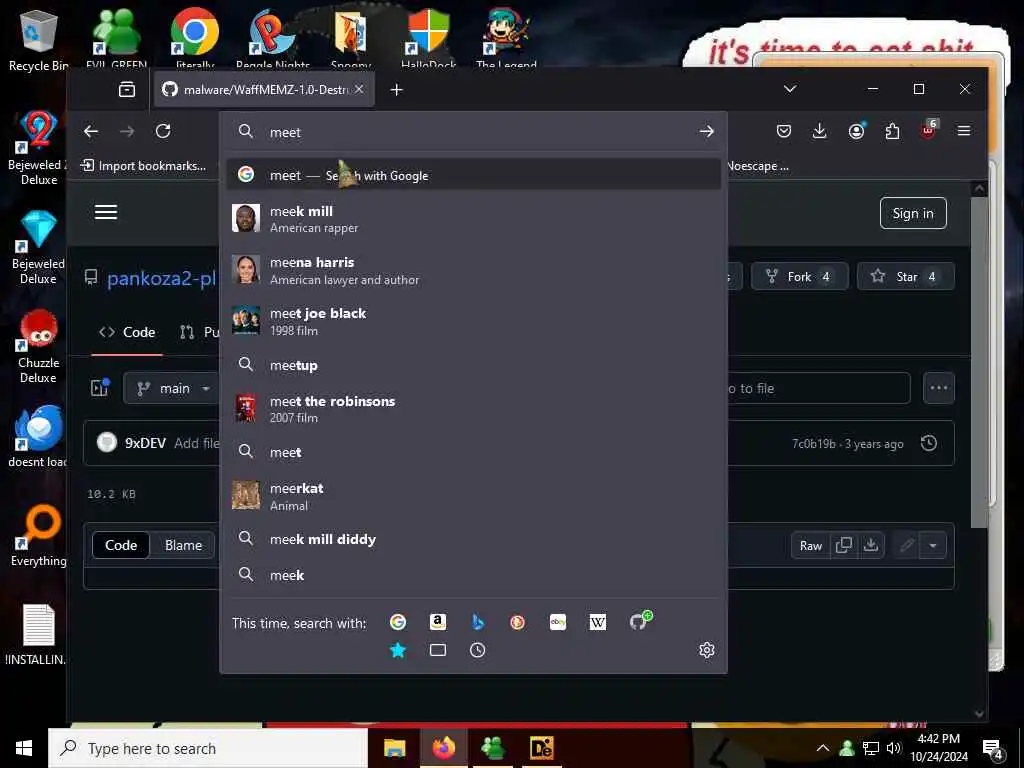Screen dimensions: 1024x768
Task: Open Recycle Bin desktop icon
Action: pos(38,40)
